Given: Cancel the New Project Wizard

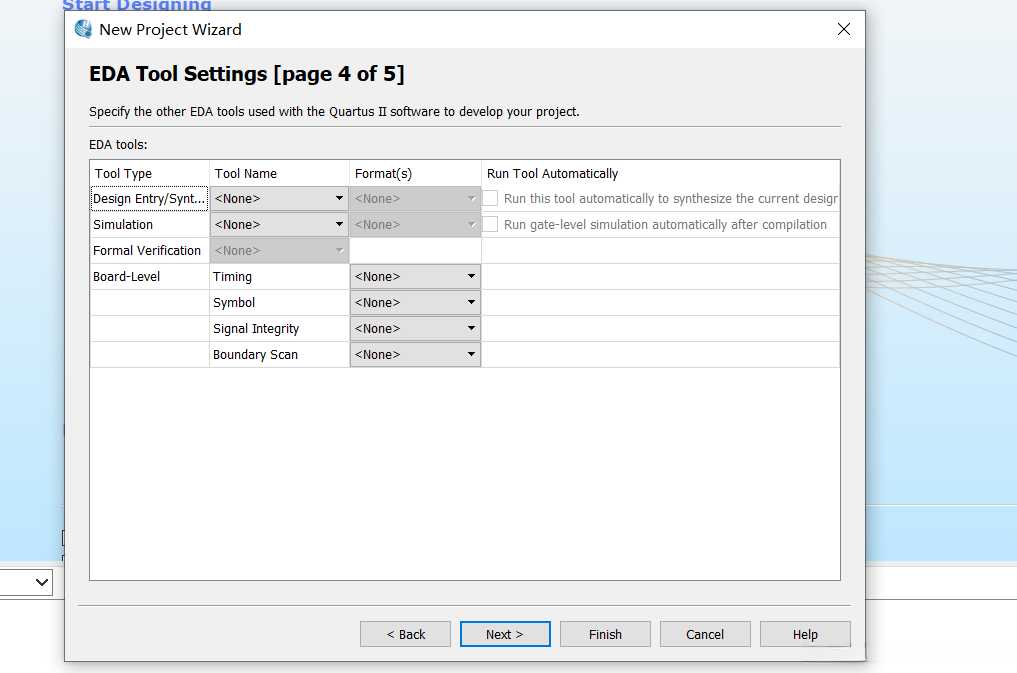Looking at the screenshot, I should tap(705, 634).
